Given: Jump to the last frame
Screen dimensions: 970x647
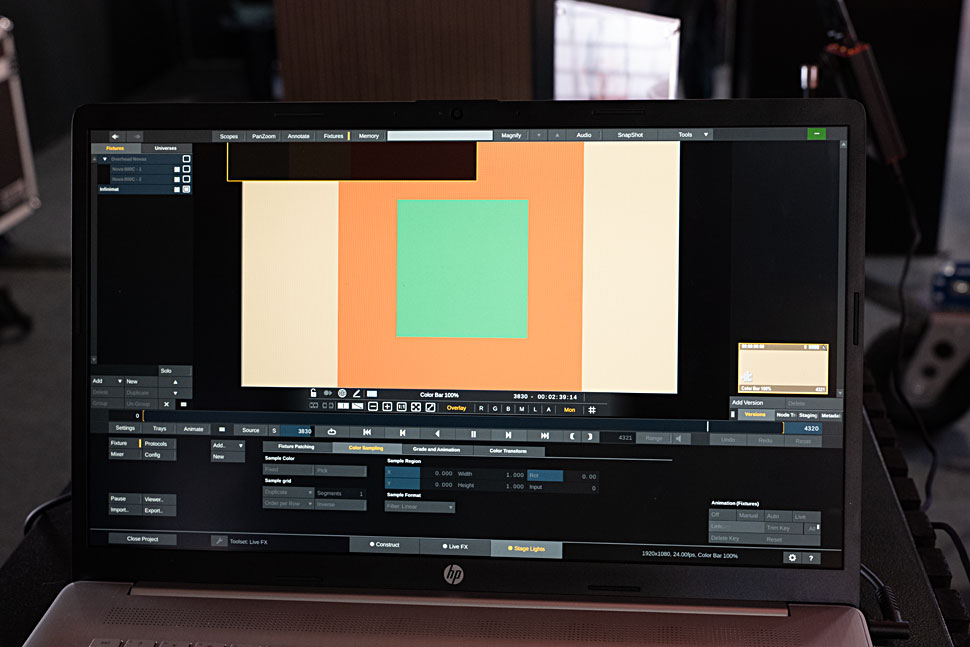Looking at the screenshot, I should pos(544,435).
